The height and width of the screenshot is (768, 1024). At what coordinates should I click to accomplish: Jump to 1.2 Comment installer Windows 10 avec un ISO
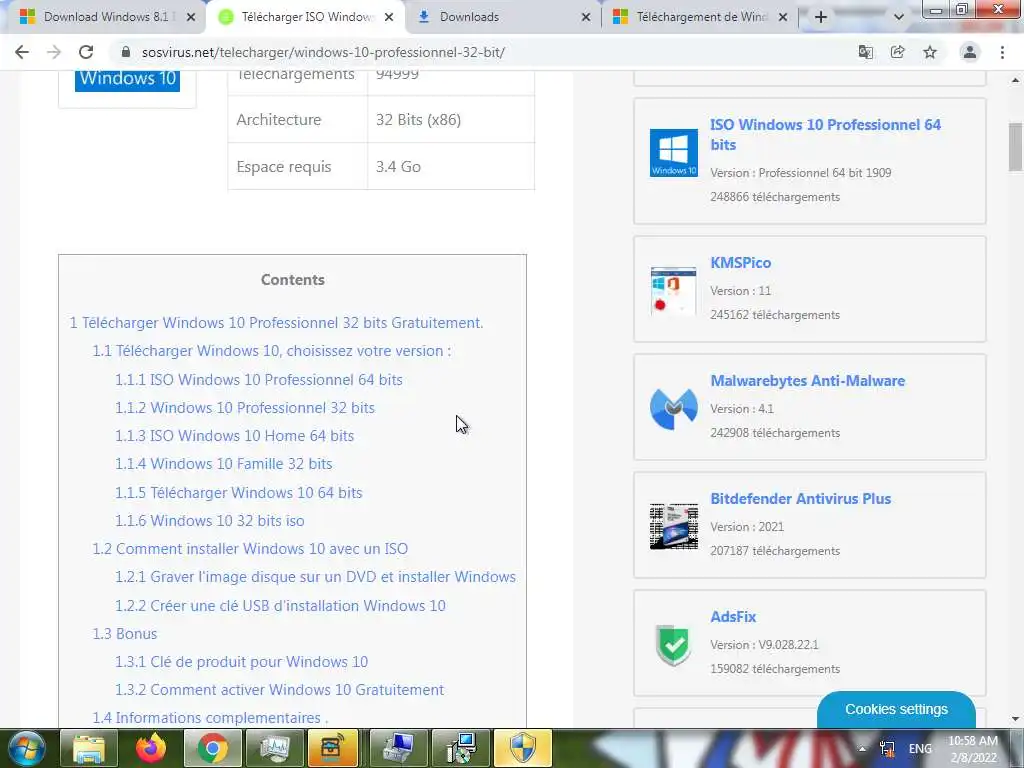point(250,549)
